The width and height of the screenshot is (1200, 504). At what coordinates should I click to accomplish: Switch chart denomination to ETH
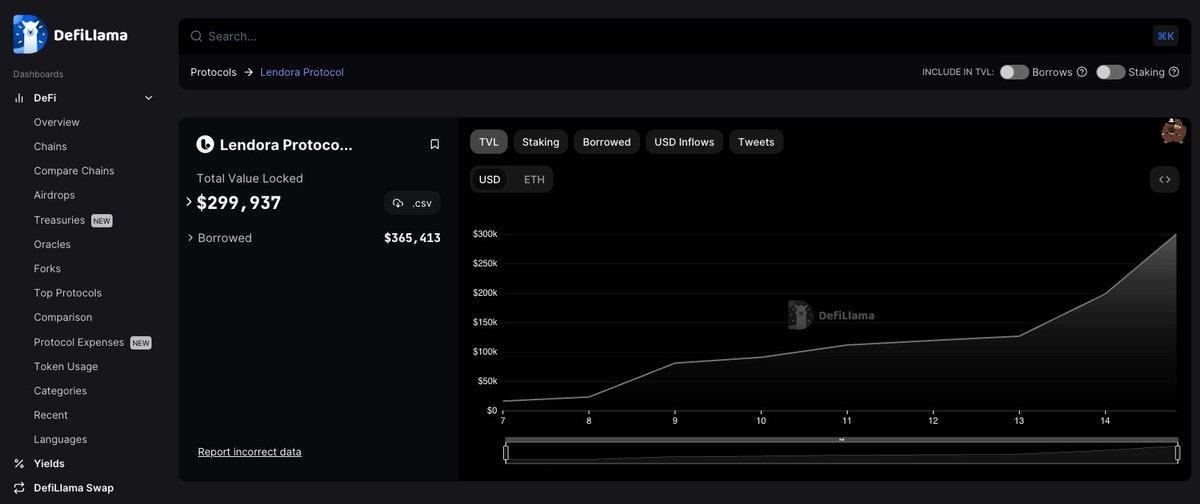534,180
